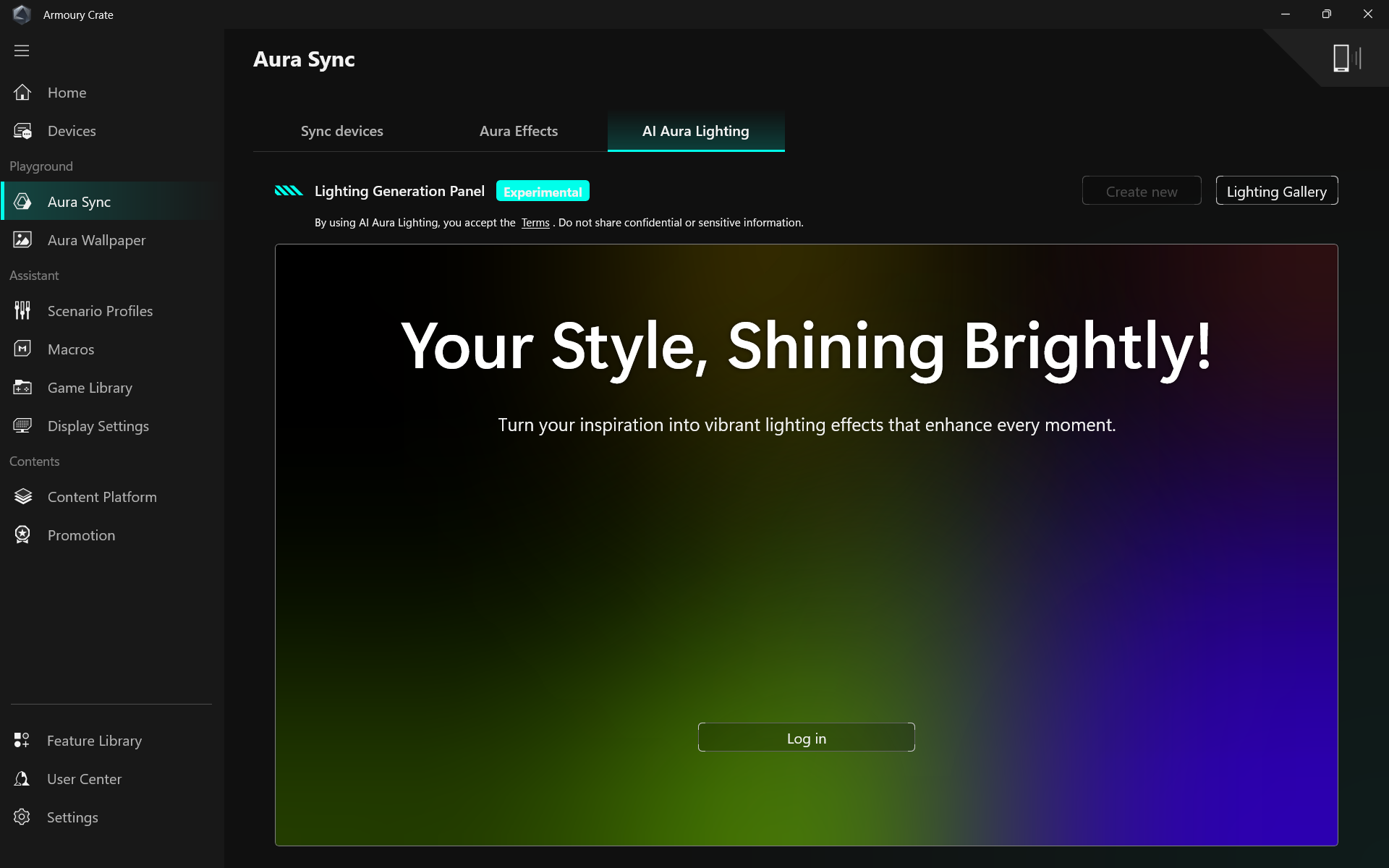This screenshot has height=868, width=1389.
Task: Click the Scenario Profiles sliders icon
Action: 22,311
